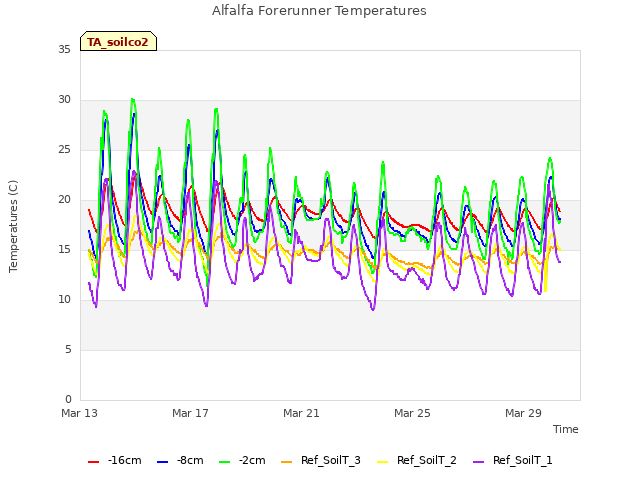Click the 25 y-axis tick label

point(64,150)
